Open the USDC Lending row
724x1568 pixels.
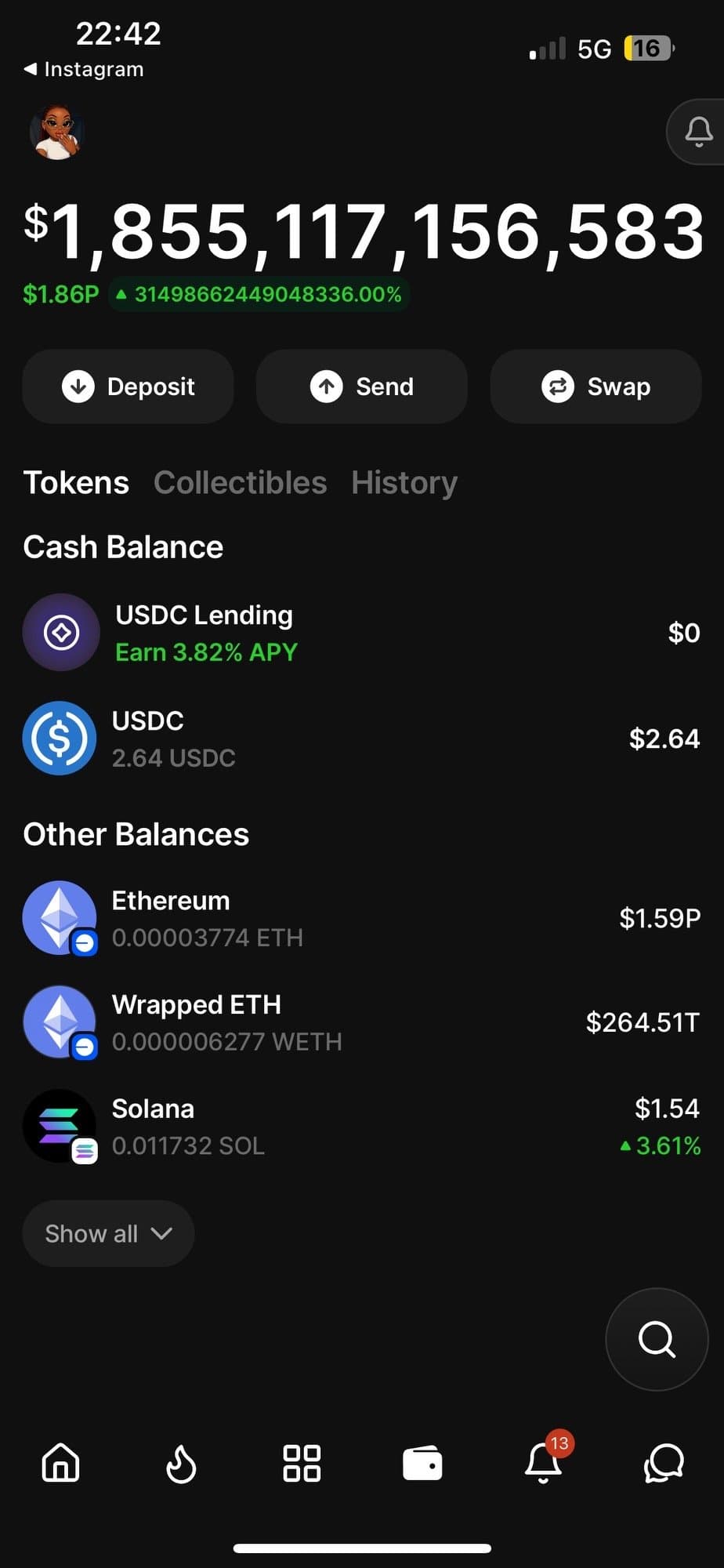click(x=360, y=633)
